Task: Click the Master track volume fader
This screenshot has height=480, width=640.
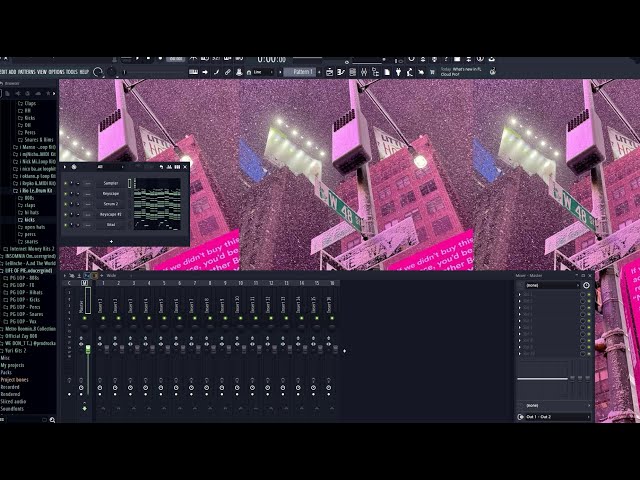Action: pos(88,349)
